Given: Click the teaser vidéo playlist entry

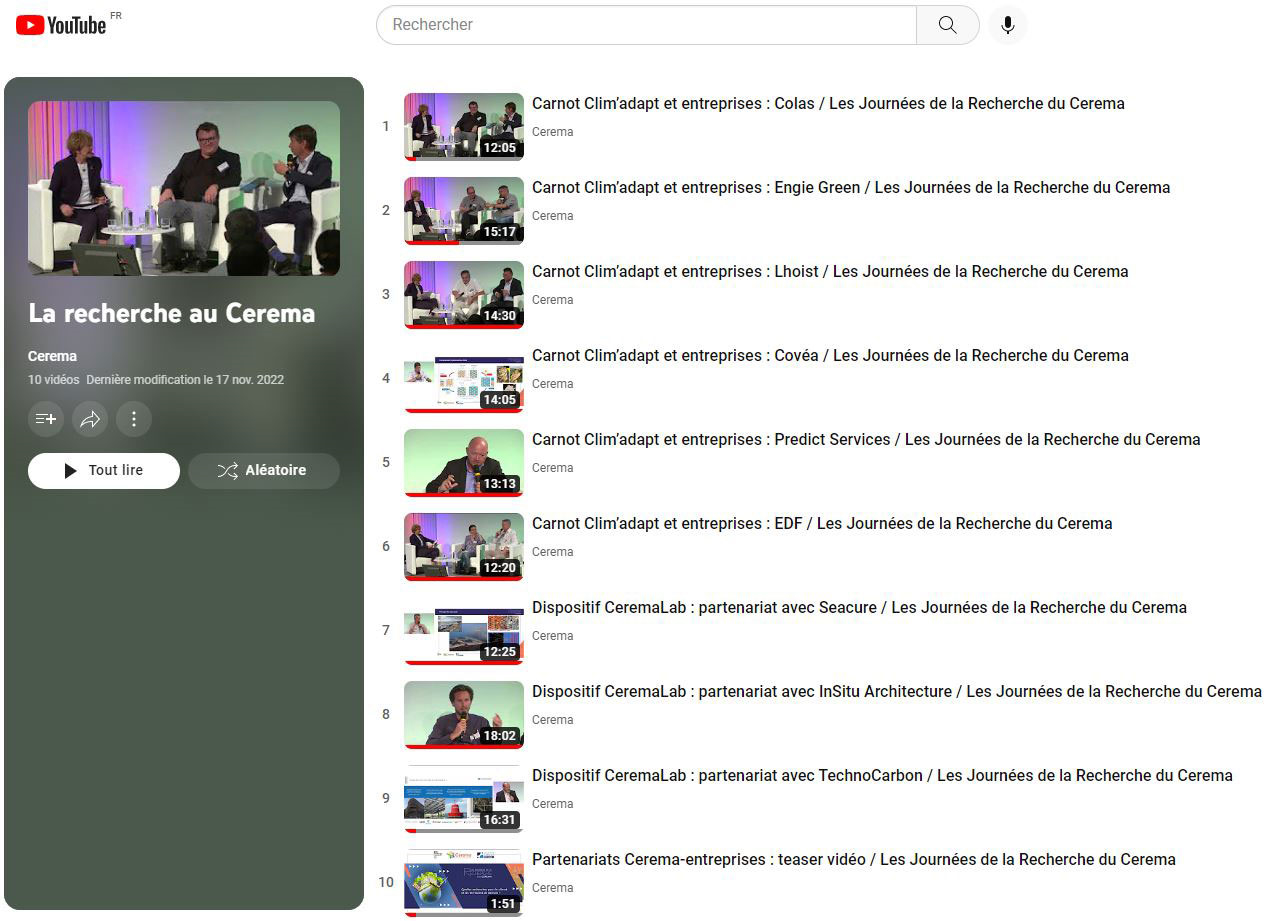Looking at the screenshot, I should coord(855,859).
